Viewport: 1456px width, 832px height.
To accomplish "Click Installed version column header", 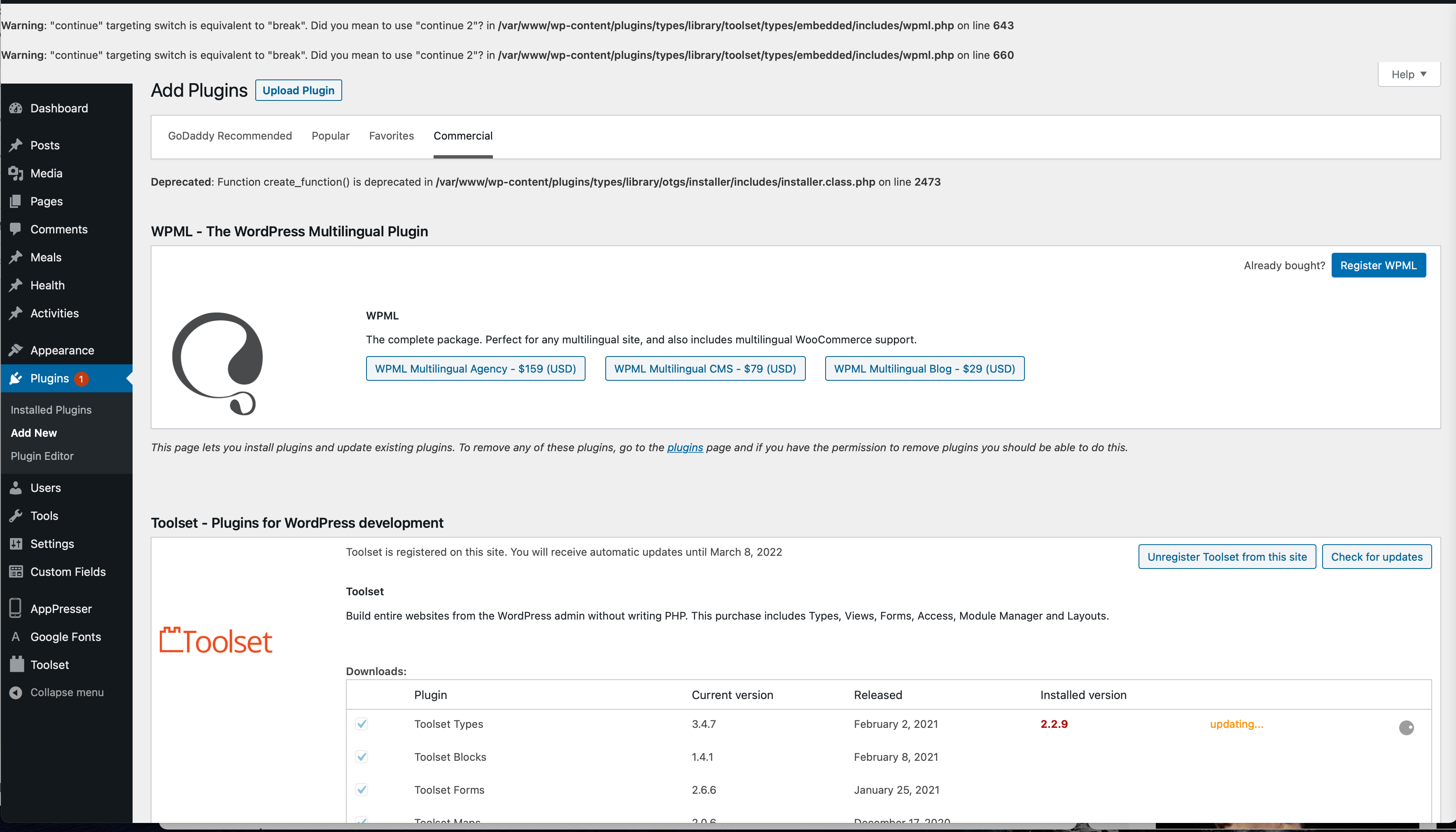I will pos(1083,695).
